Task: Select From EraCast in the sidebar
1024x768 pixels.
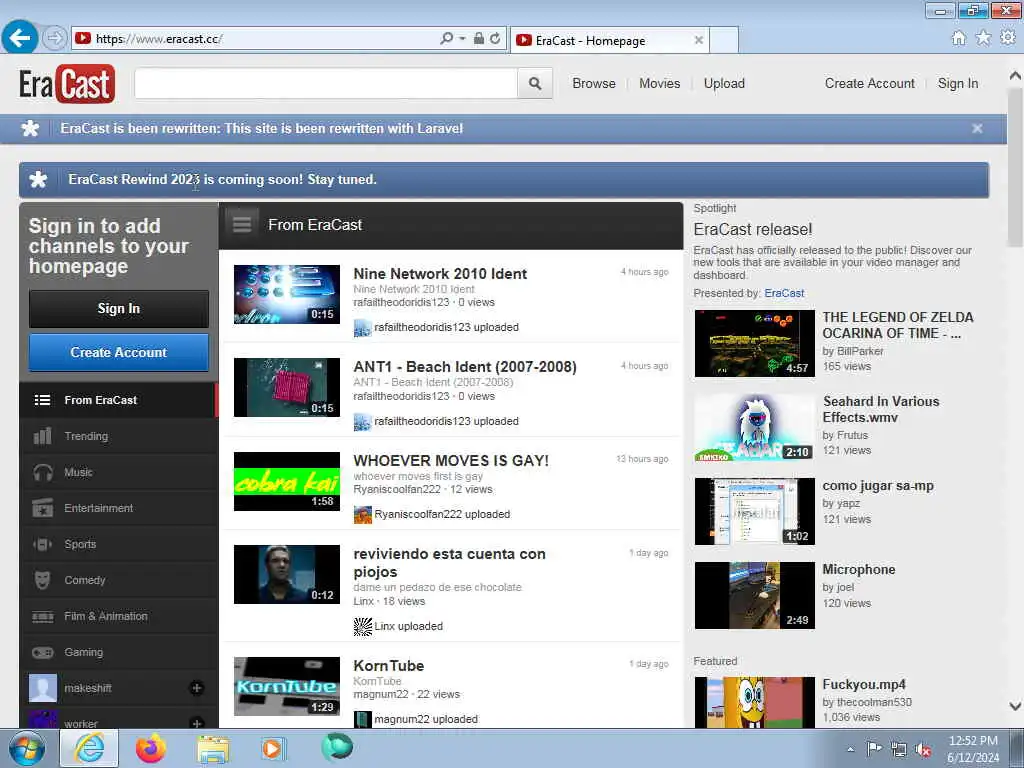Action: click(x=119, y=400)
